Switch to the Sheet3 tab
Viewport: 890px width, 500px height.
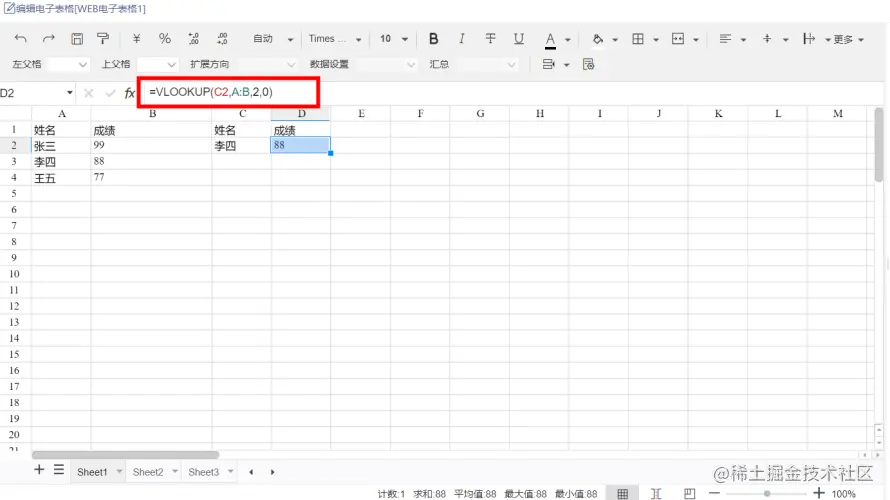tap(203, 472)
